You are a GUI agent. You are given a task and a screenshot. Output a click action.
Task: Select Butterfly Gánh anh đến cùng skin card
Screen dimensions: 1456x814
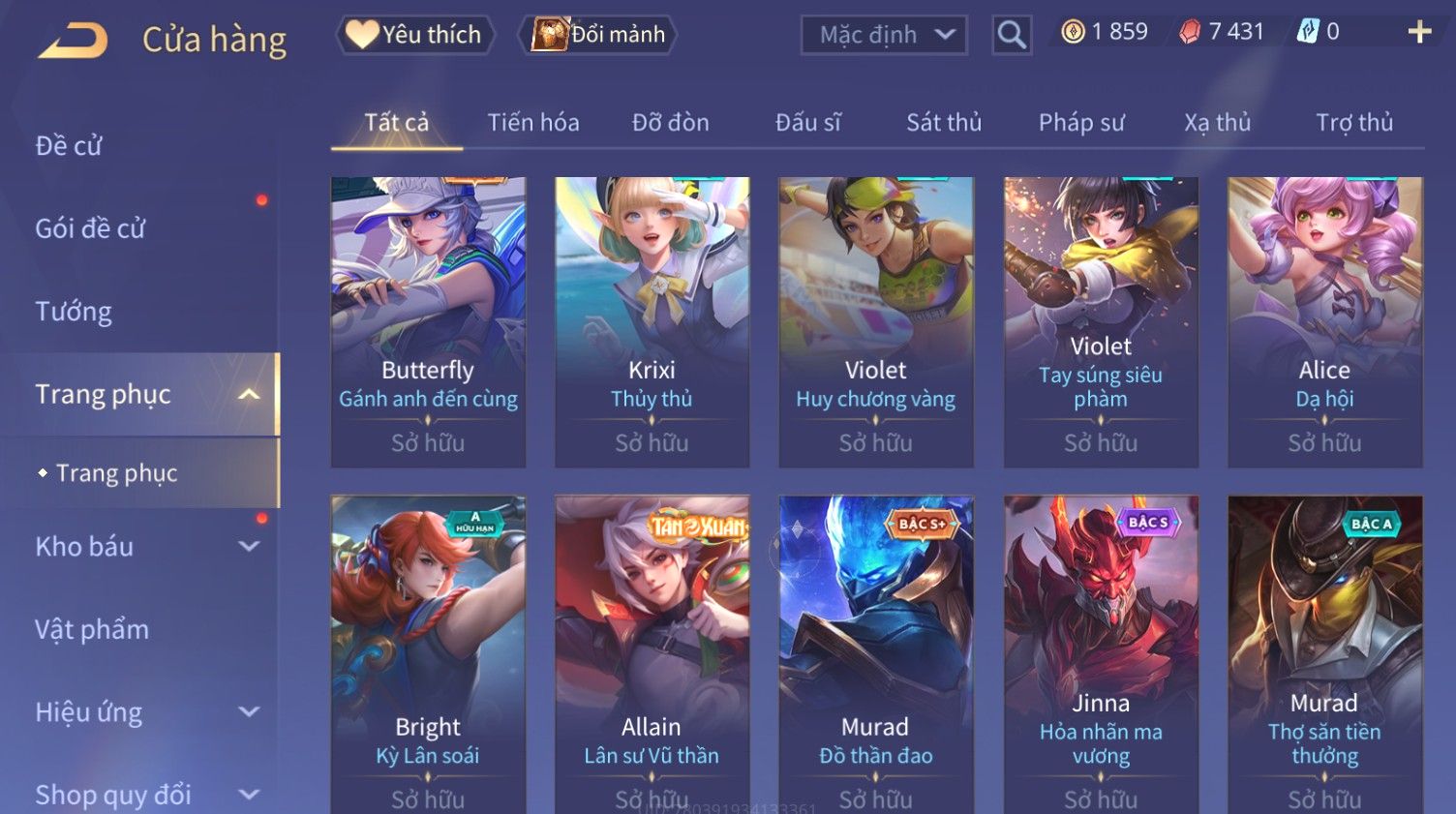428,322
